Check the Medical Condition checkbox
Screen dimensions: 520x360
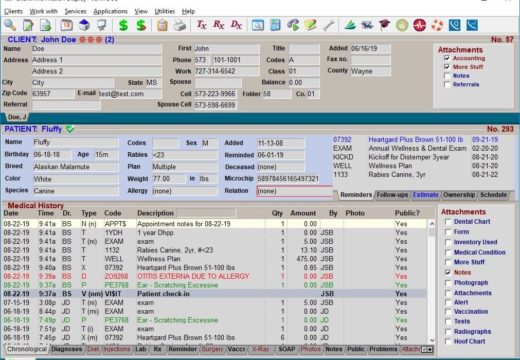448,252
